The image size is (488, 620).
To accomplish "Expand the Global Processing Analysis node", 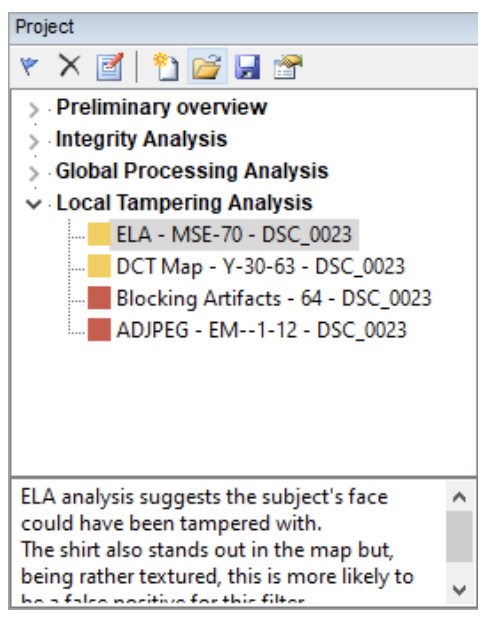I will [34, 173].
